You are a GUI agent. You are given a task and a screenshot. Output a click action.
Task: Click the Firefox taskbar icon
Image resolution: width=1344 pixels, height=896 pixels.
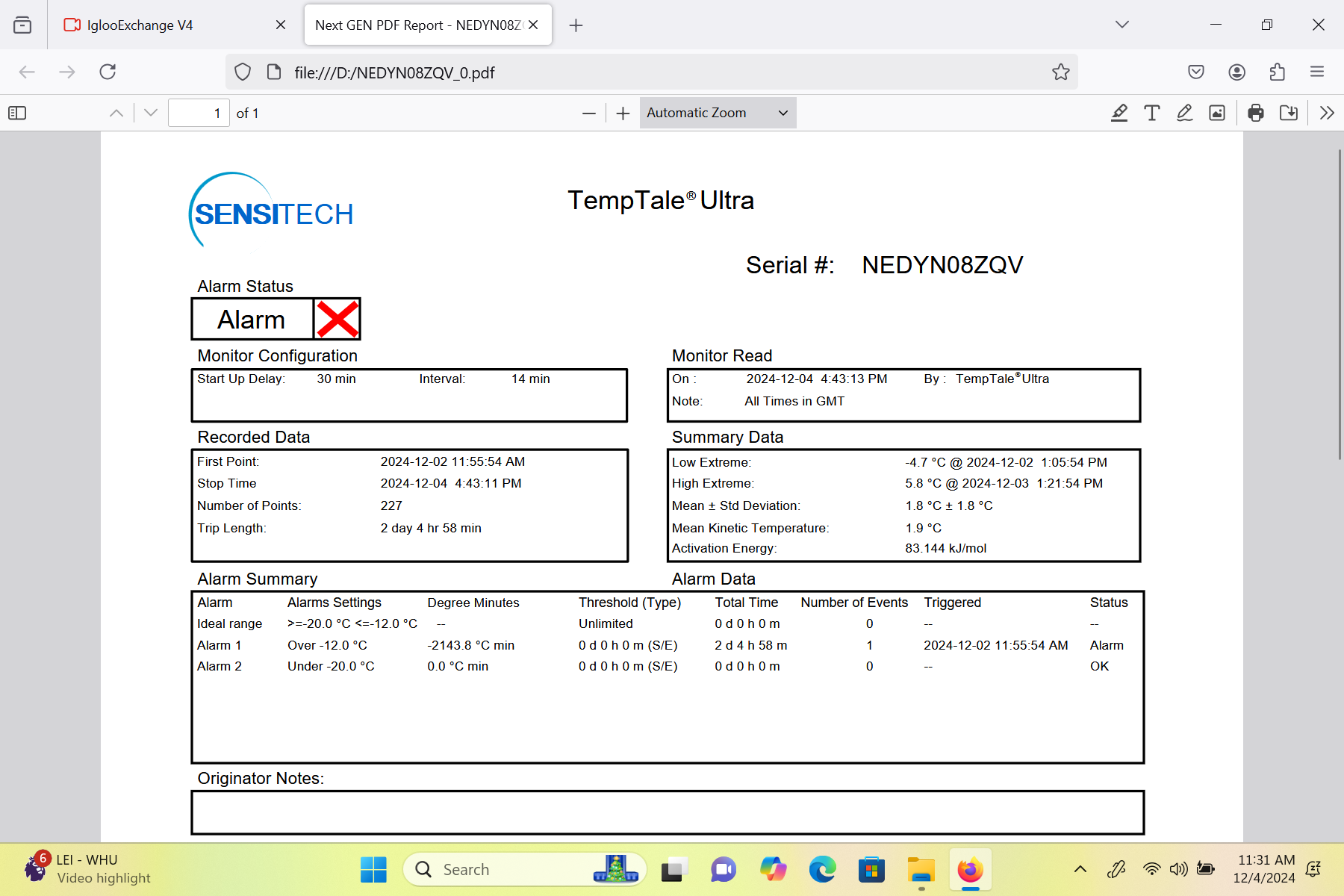[970, 869]
